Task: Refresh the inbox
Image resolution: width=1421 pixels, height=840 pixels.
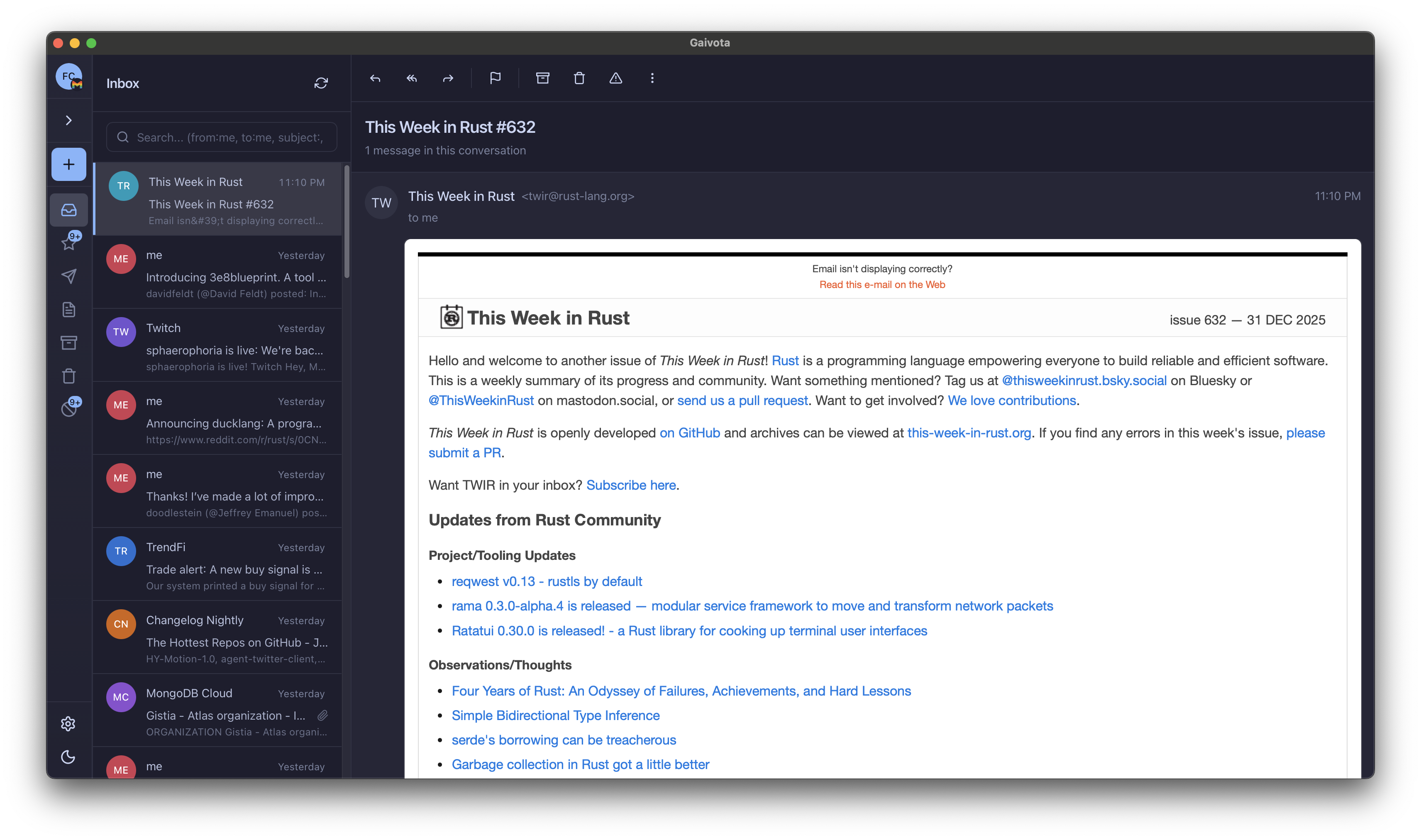Action: click(321, 83)
